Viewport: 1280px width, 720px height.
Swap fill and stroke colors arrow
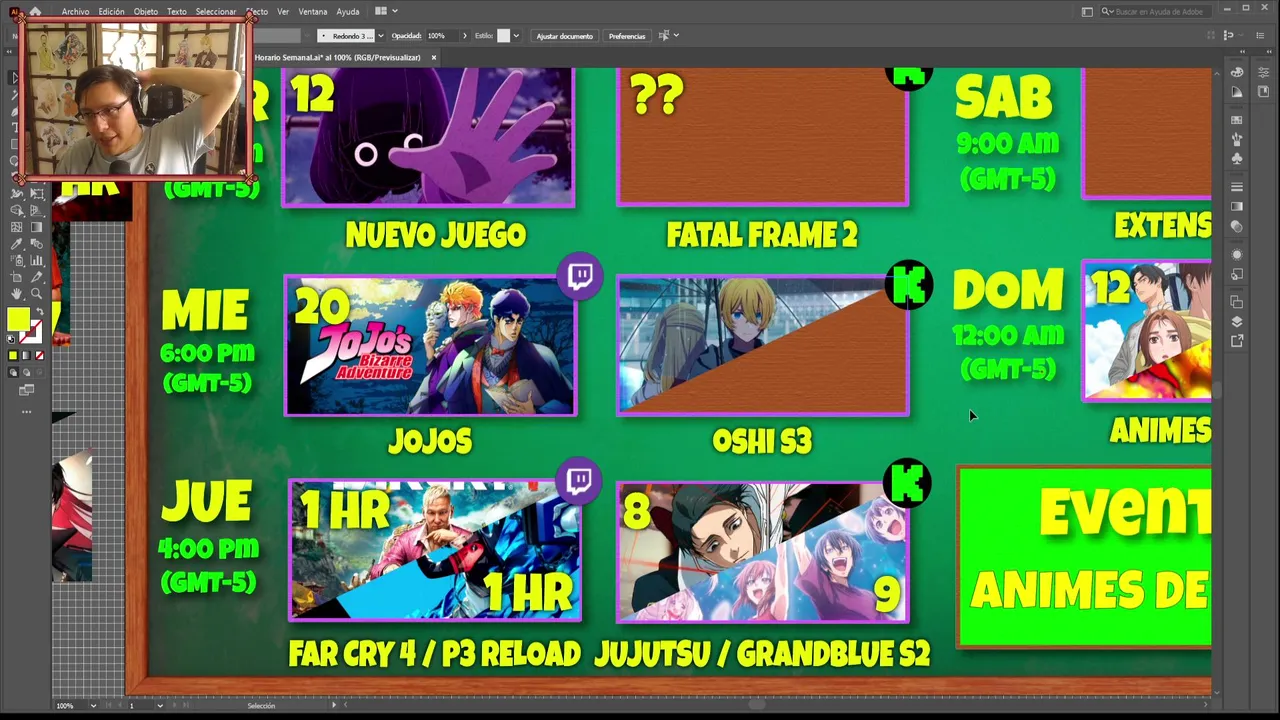(40, 310)
